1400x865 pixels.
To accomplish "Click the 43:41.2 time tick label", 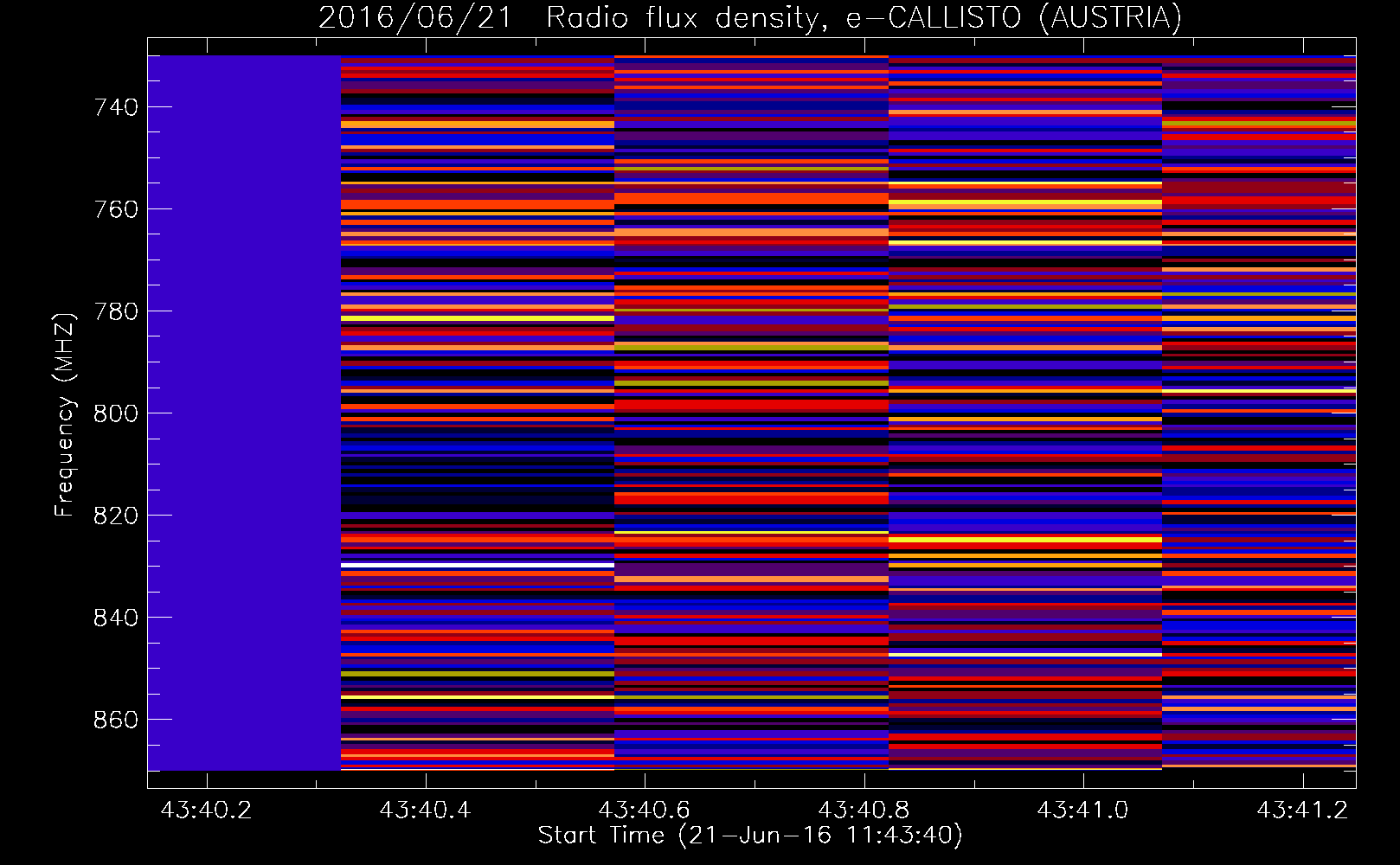I will coord(1302,810).
